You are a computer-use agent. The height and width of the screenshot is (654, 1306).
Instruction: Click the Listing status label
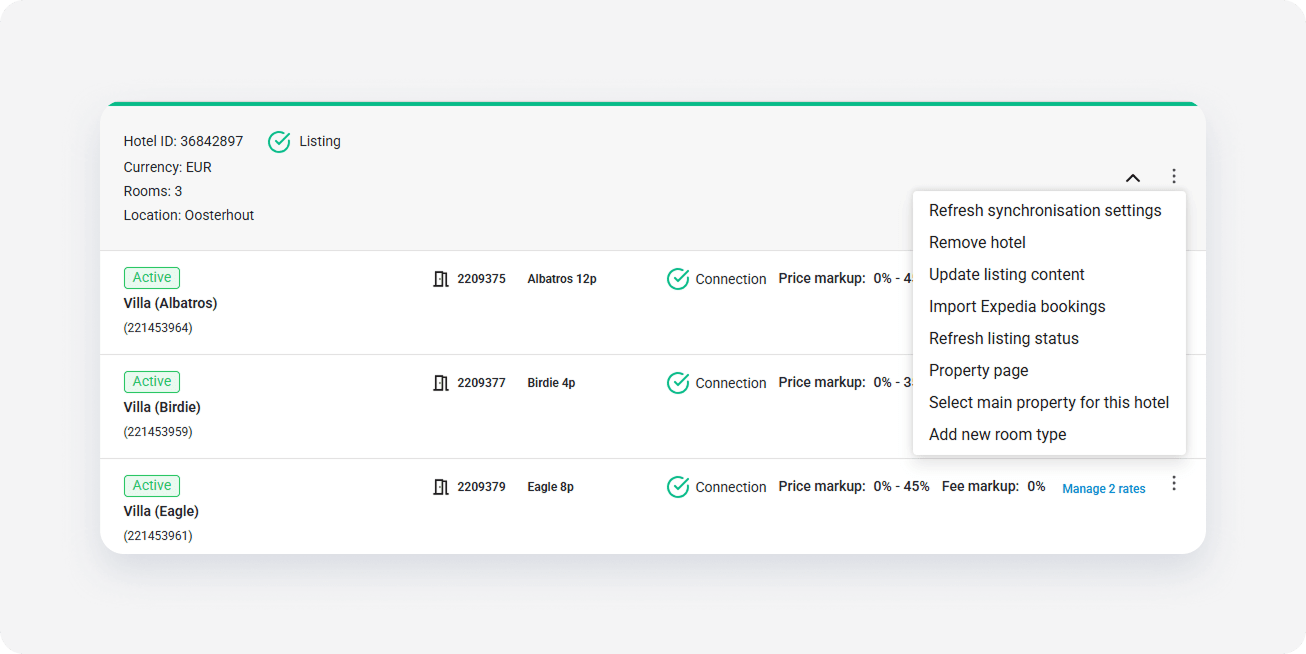[x=320, y=142]
